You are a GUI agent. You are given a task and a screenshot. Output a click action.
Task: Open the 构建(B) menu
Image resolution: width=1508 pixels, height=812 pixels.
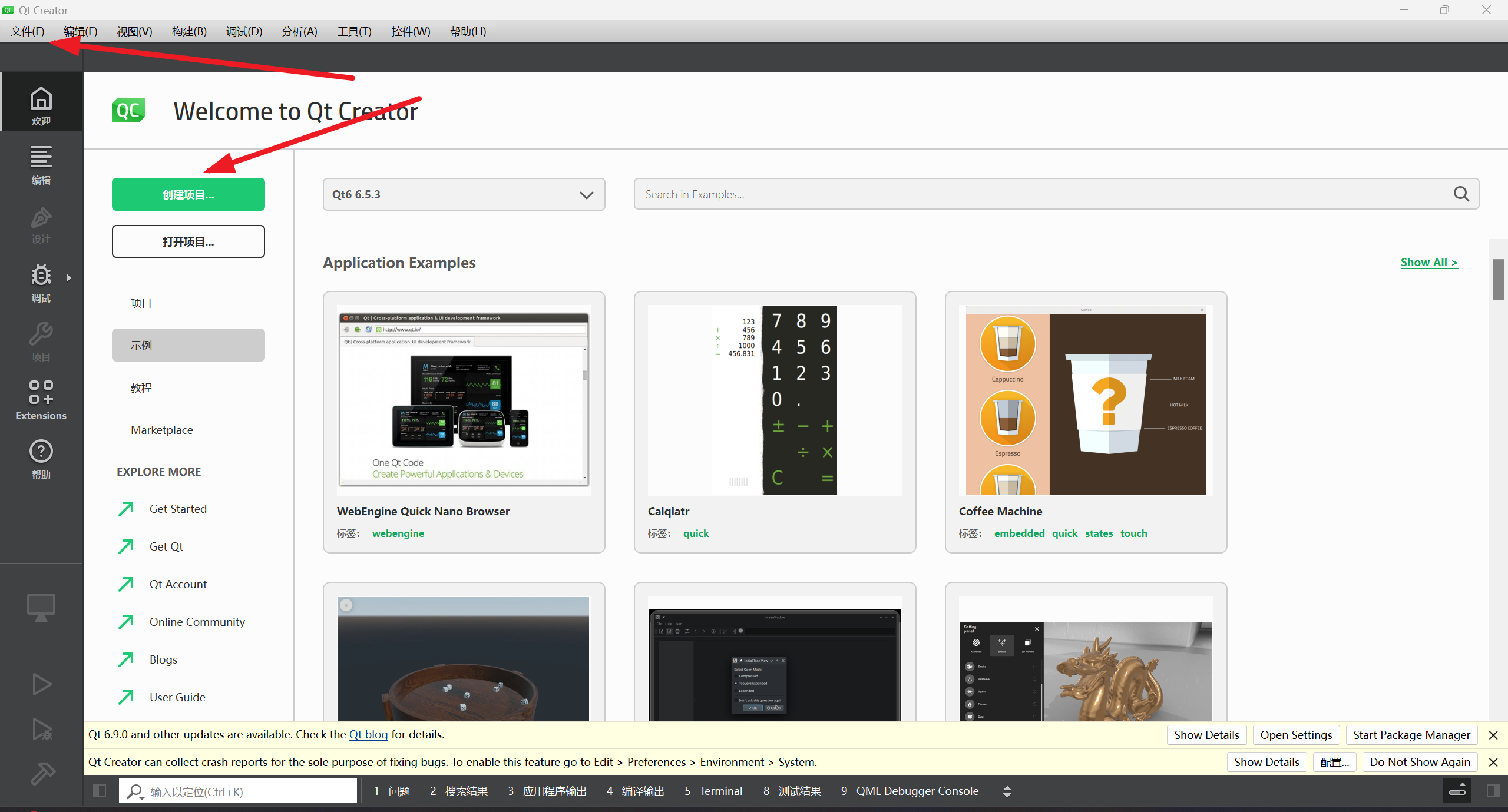click(189, 31)
